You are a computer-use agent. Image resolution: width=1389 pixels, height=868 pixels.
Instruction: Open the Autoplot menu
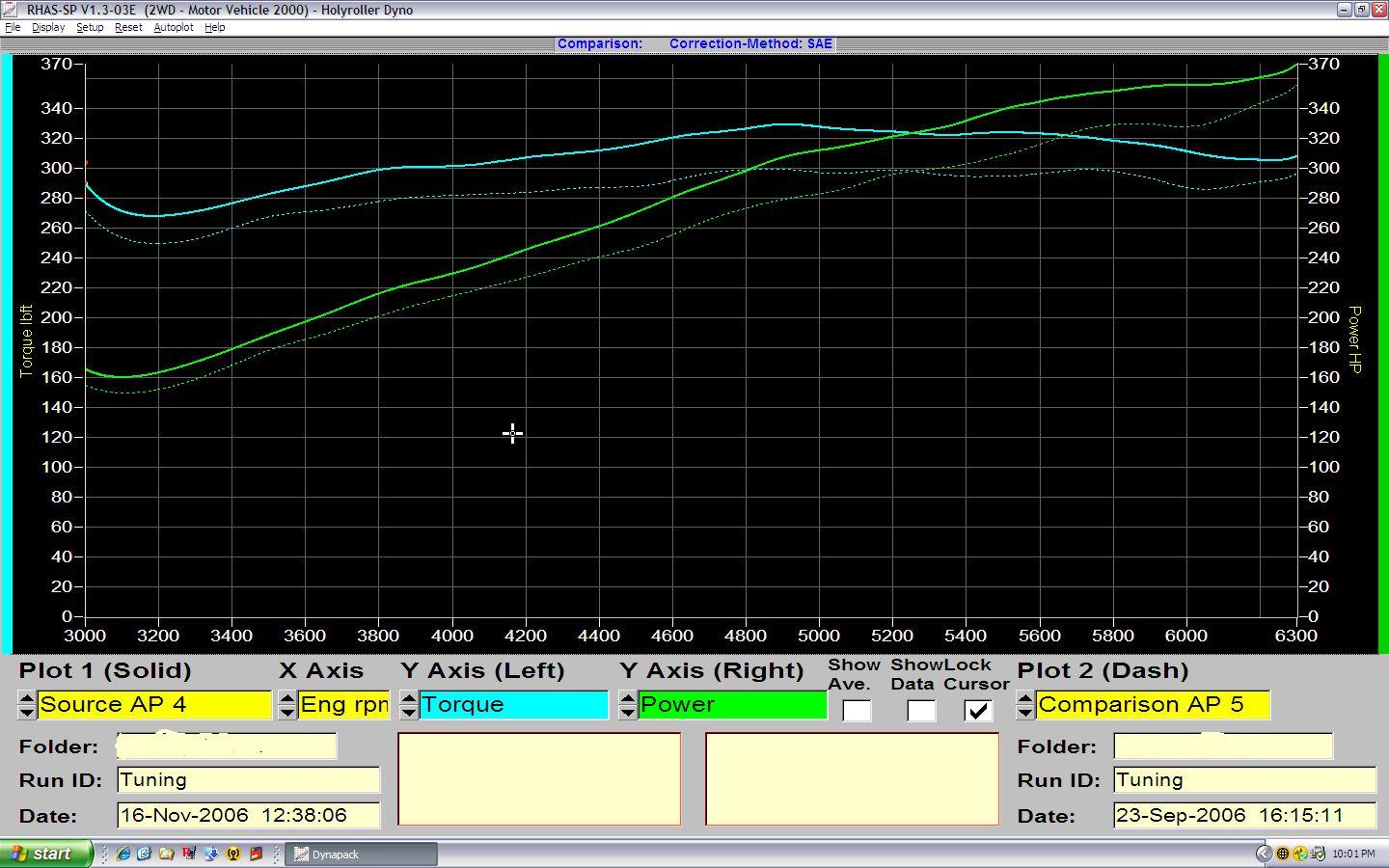pyautogui.click(x=174, y=27)
